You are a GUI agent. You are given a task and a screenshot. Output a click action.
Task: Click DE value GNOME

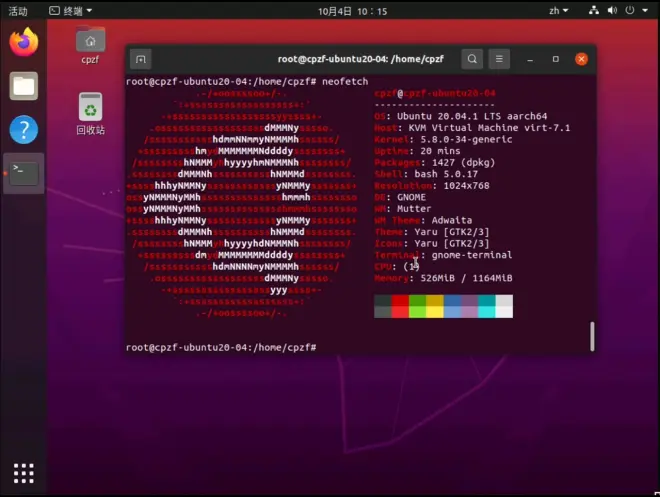click(x=411, y=197)
